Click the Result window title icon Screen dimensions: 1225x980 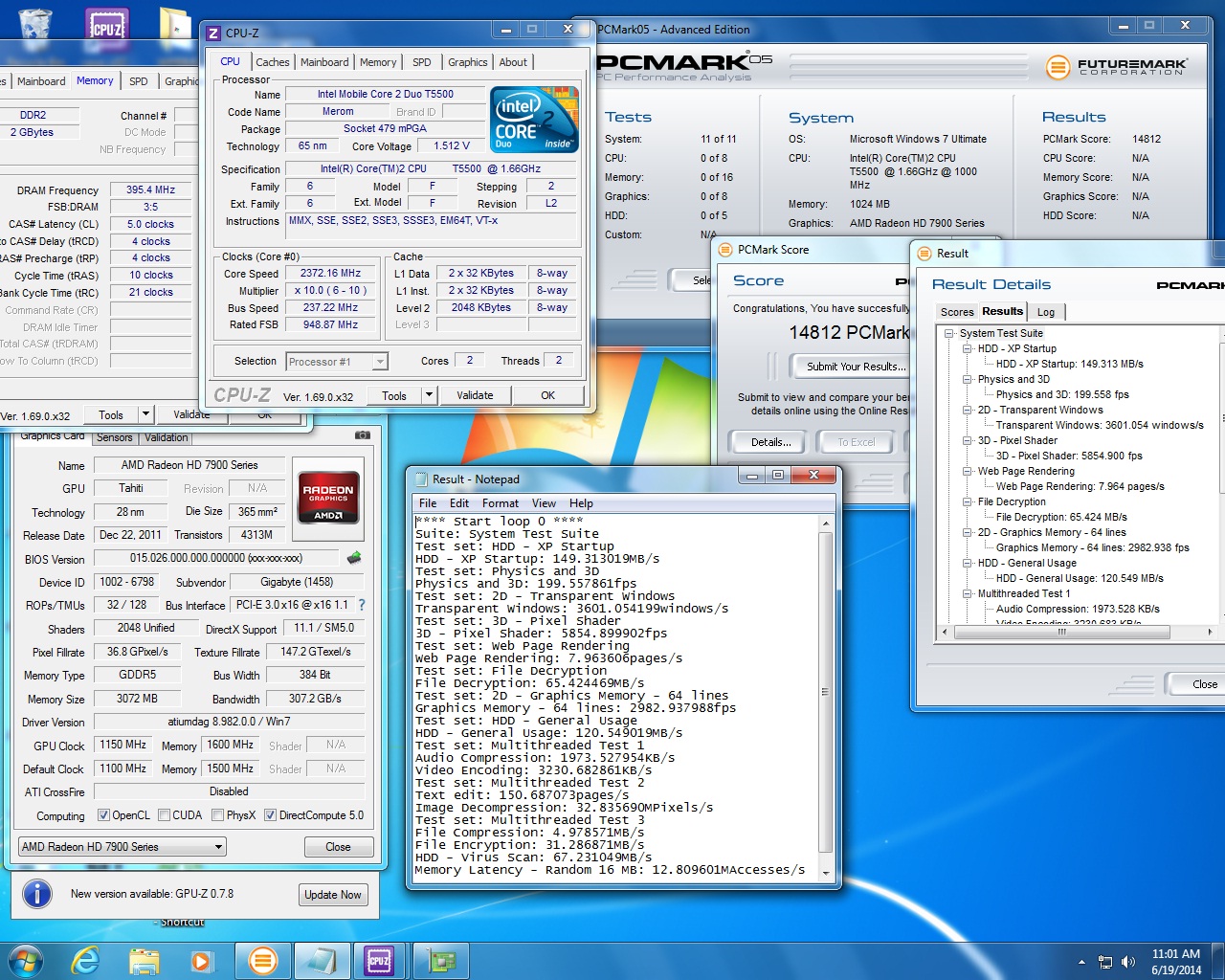924,254
